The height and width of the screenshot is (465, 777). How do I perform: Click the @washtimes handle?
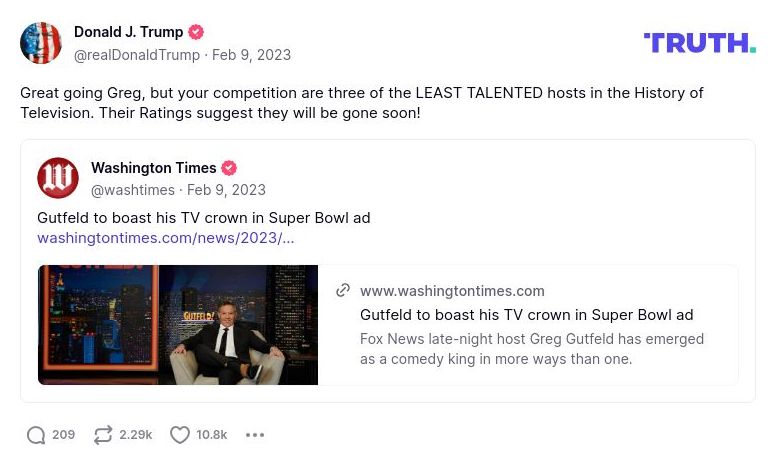coord(133,190)
